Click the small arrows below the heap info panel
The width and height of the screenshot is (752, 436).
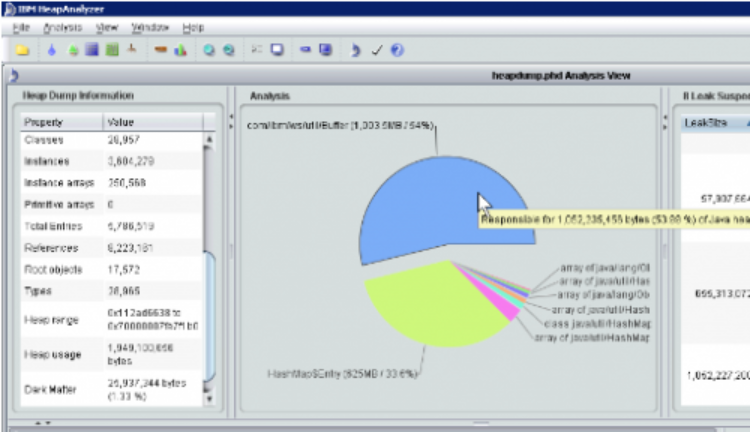click(43, 423)
